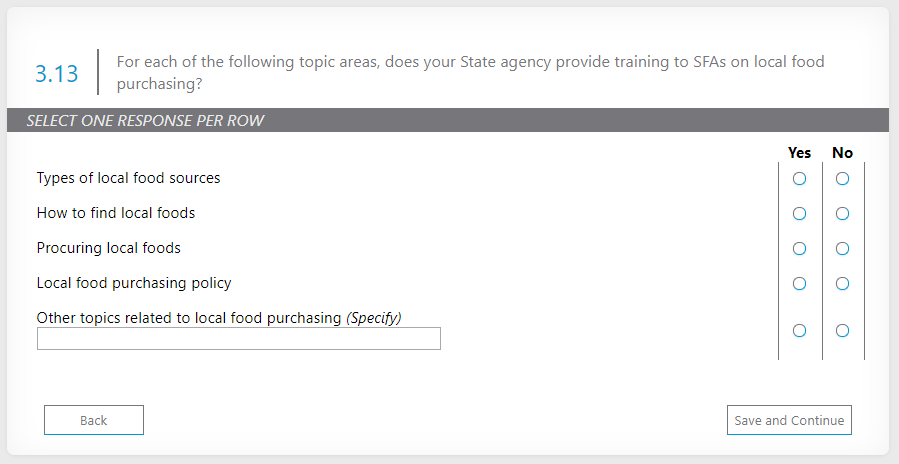The height and width of the screenshot is (464, 899).
Task: Click the 'Local food purchasing policy' label
Action: [x=134, y=283]
